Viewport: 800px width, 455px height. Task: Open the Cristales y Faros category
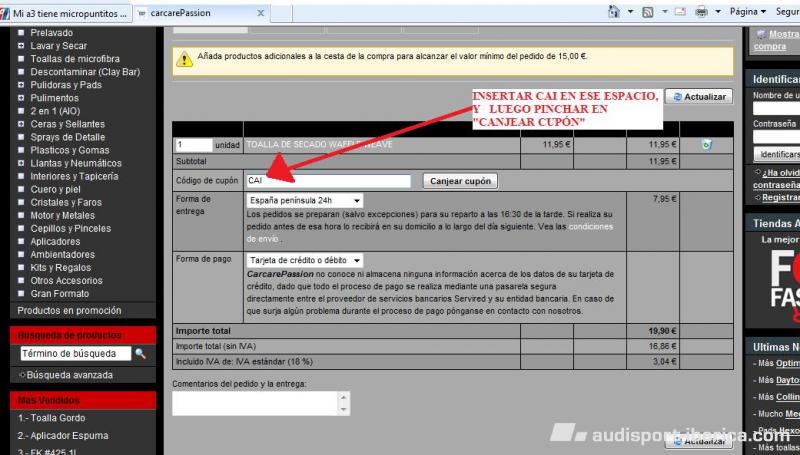tap(66, 203)
